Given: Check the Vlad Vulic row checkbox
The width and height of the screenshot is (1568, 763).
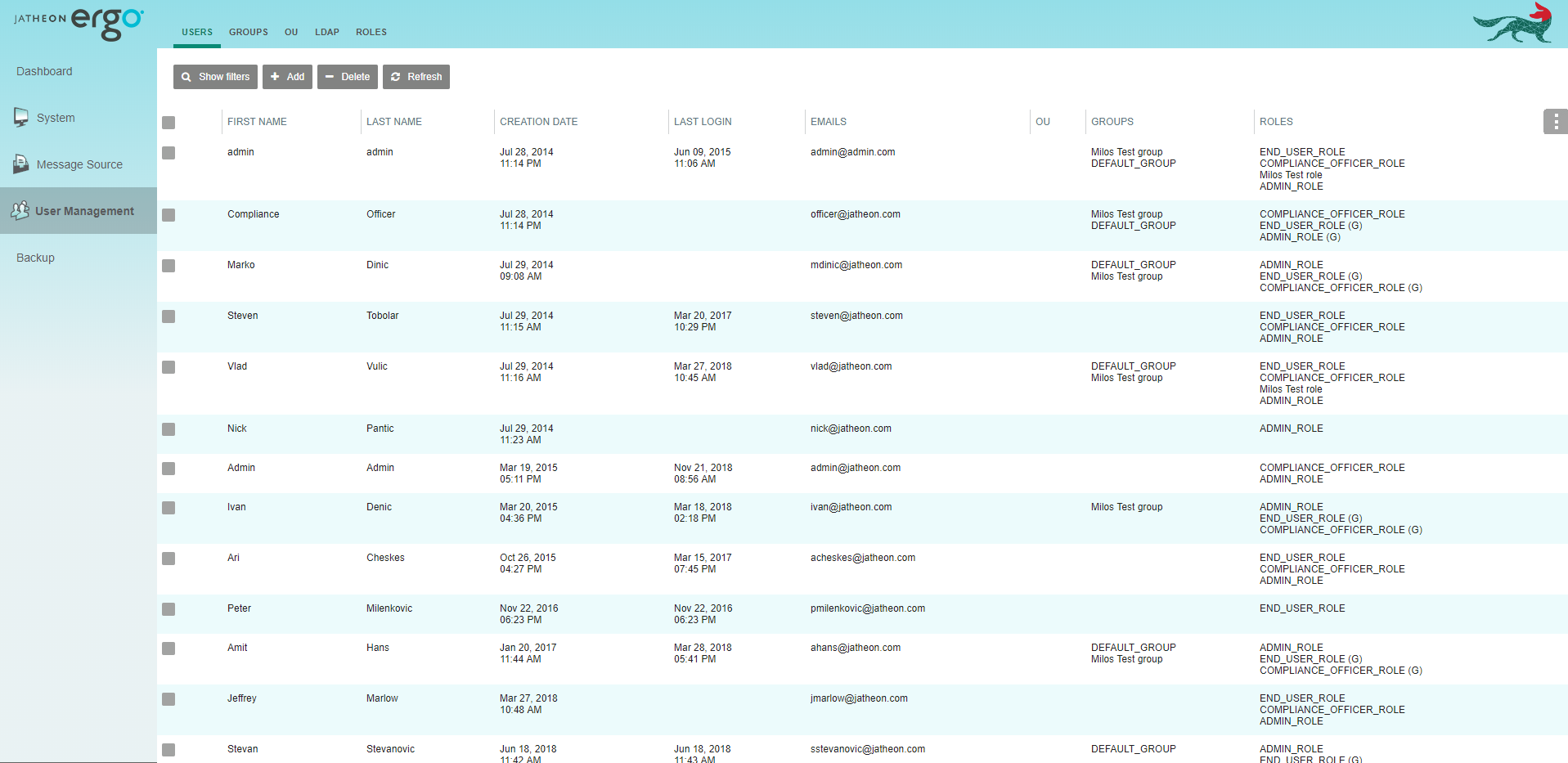Looking at the screenshot, I should [168, 367].
